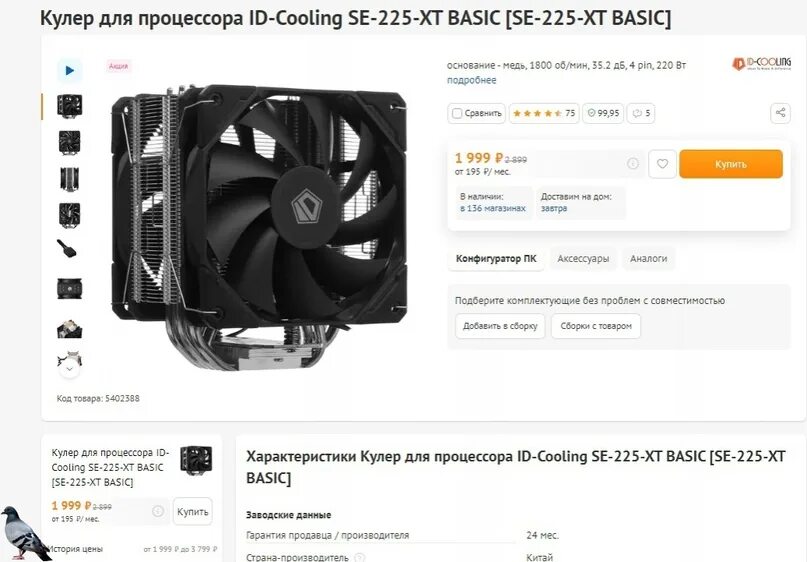The height and width of the screenshot is (562, 807).
Task: Open the 99,95 reliability rating badge
Action: (x=603, y=113)
